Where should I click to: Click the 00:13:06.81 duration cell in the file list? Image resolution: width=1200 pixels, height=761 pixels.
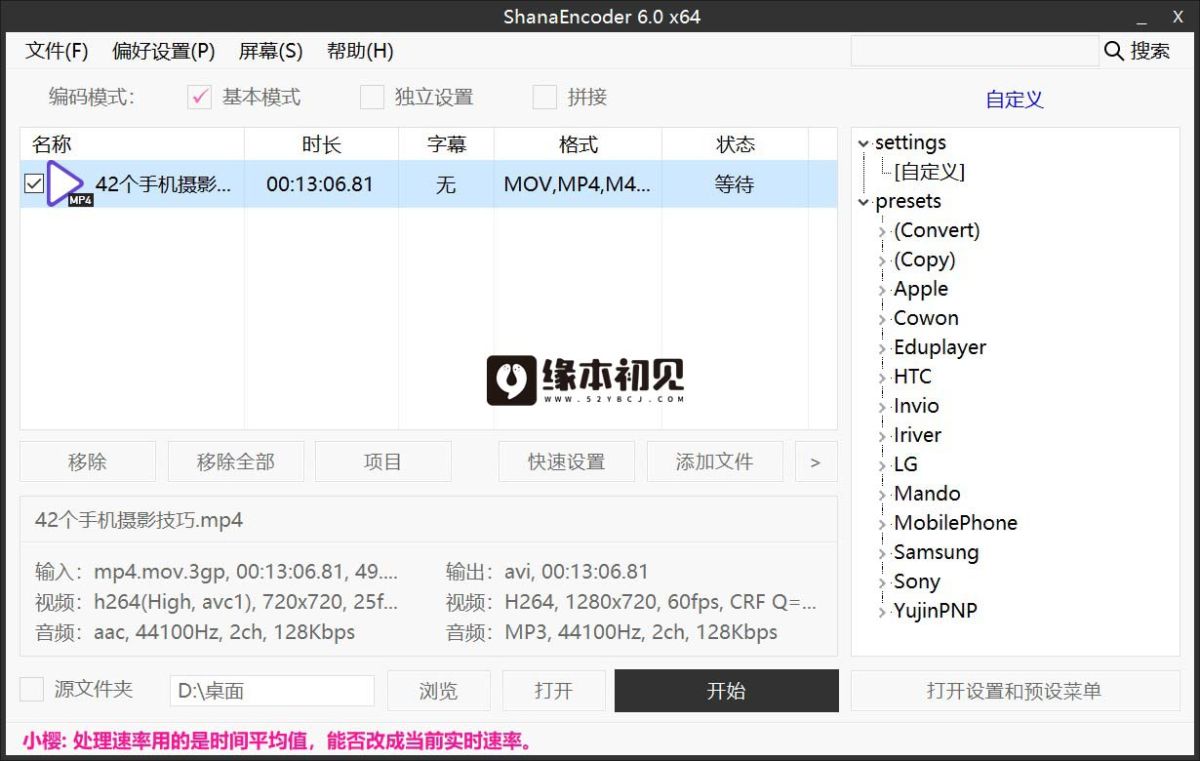[x=320, y=185]
